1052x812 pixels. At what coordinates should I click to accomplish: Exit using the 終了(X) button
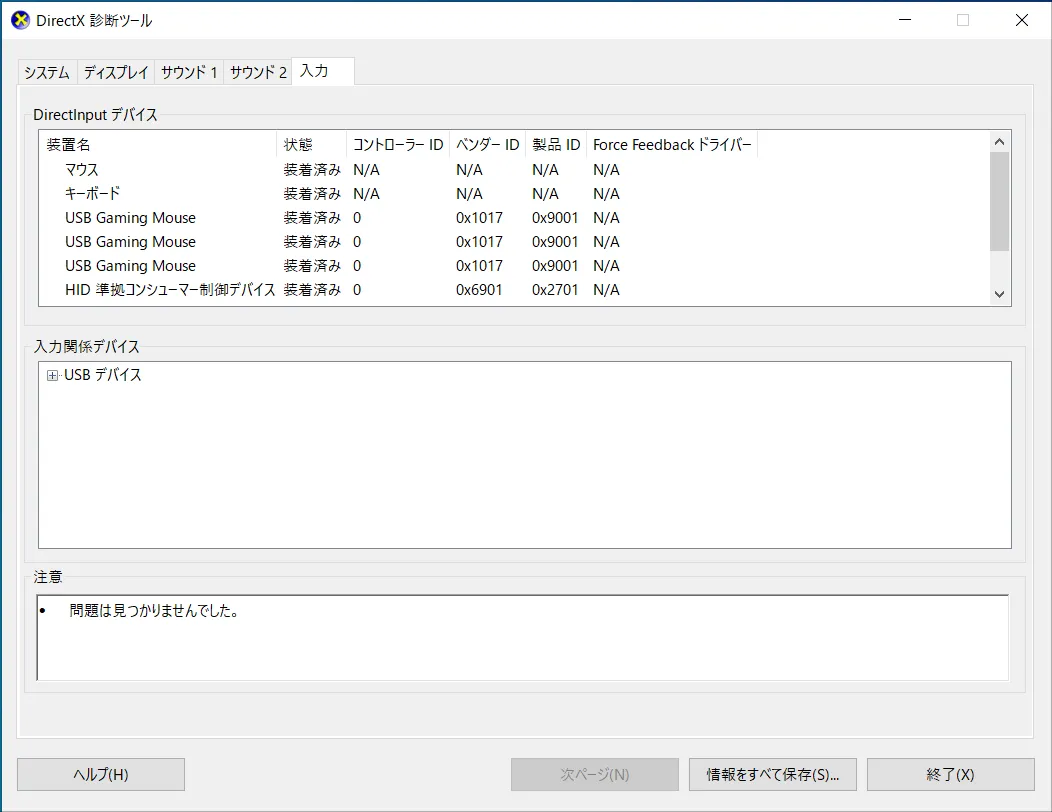[951, 774]
